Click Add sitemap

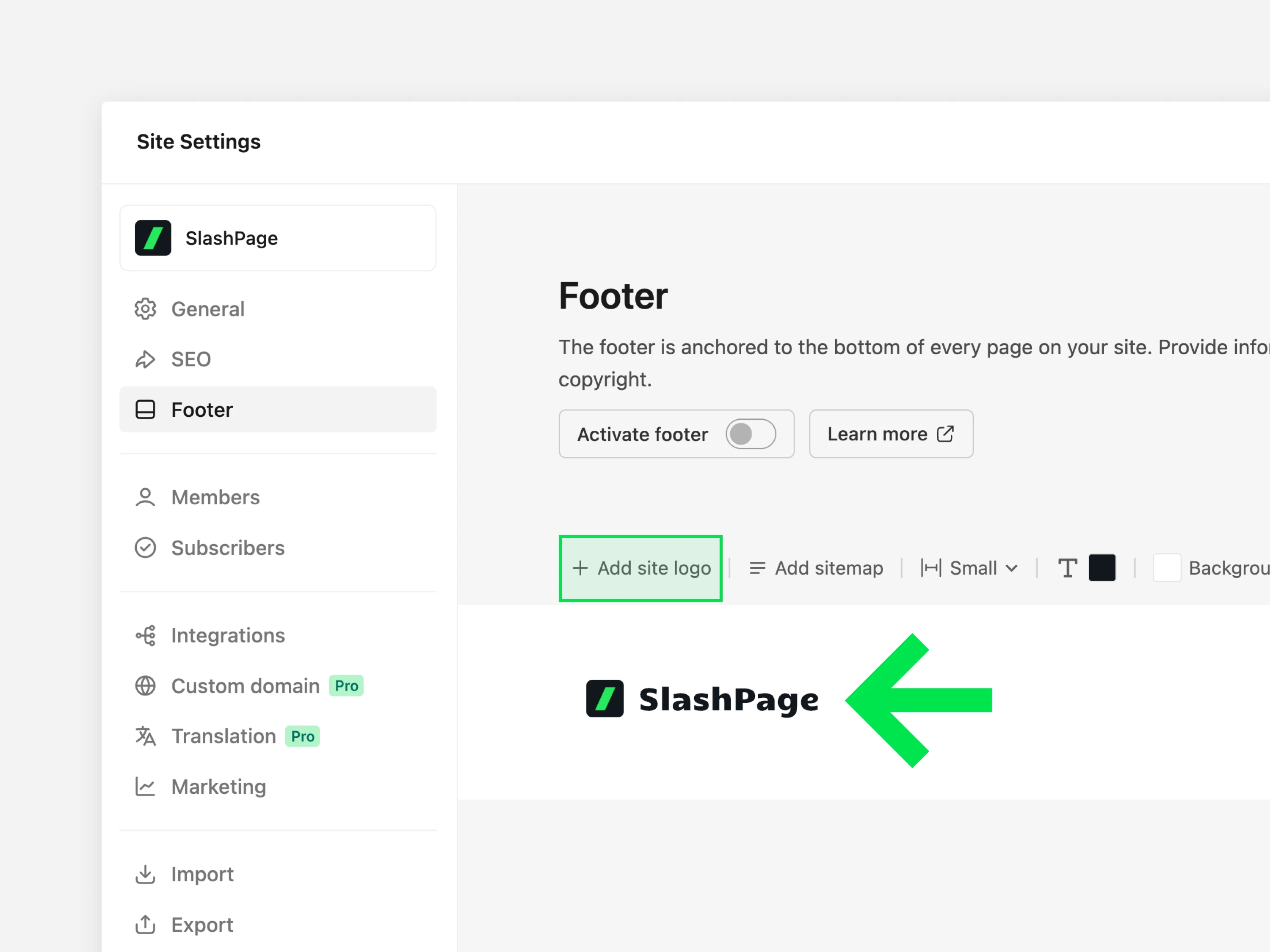[816, 568]
